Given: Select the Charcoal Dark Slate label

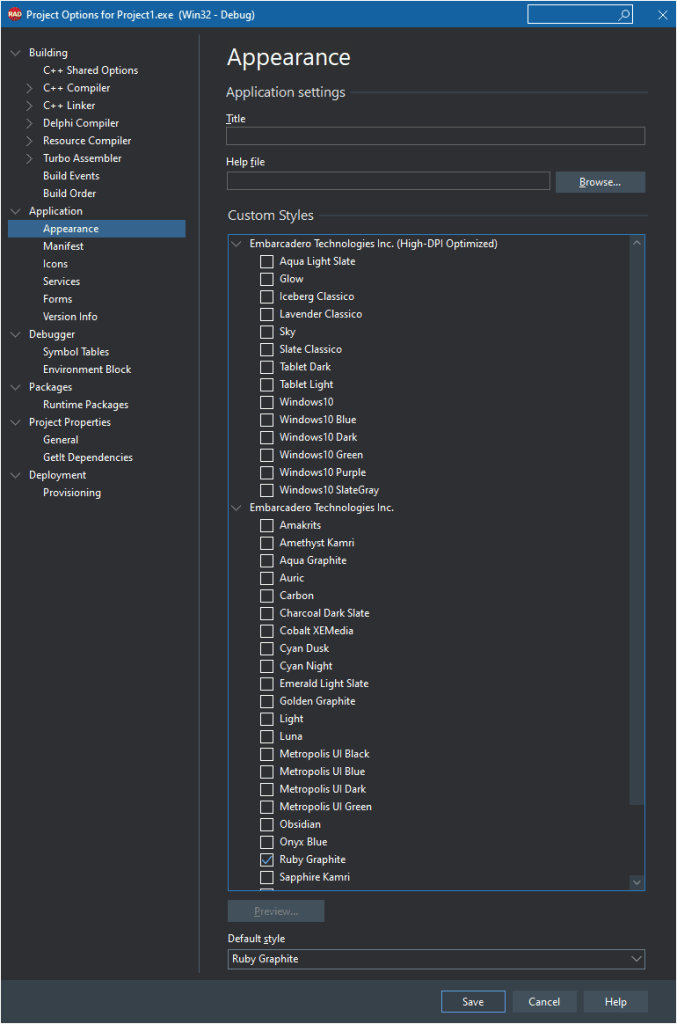Looking at the screenshot, I should tap(324, 613).
